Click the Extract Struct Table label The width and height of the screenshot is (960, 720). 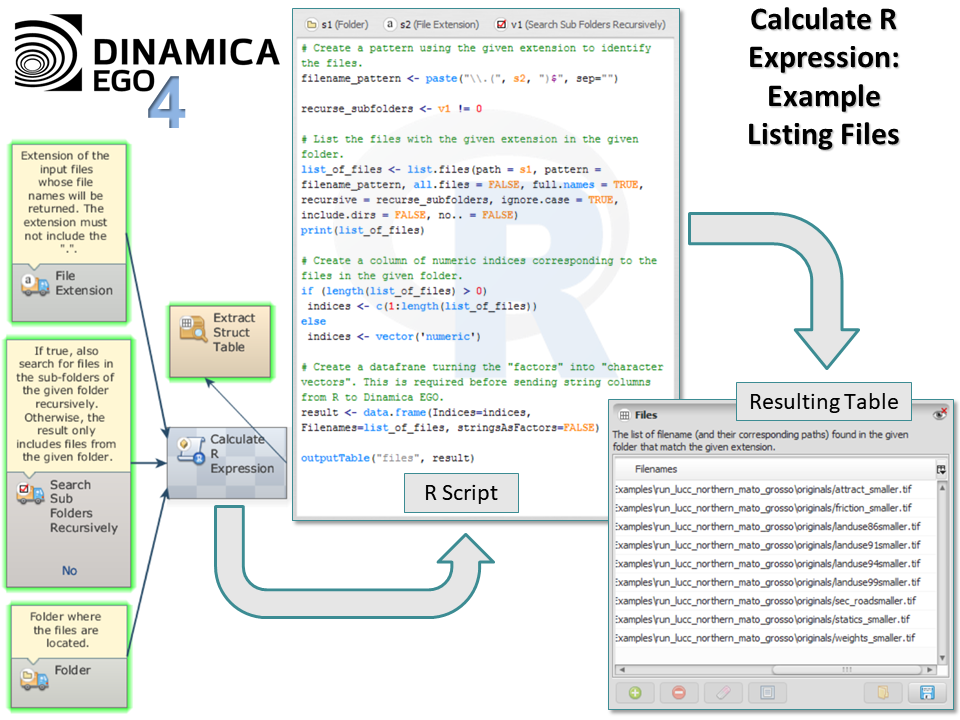(x=233, y=332)
